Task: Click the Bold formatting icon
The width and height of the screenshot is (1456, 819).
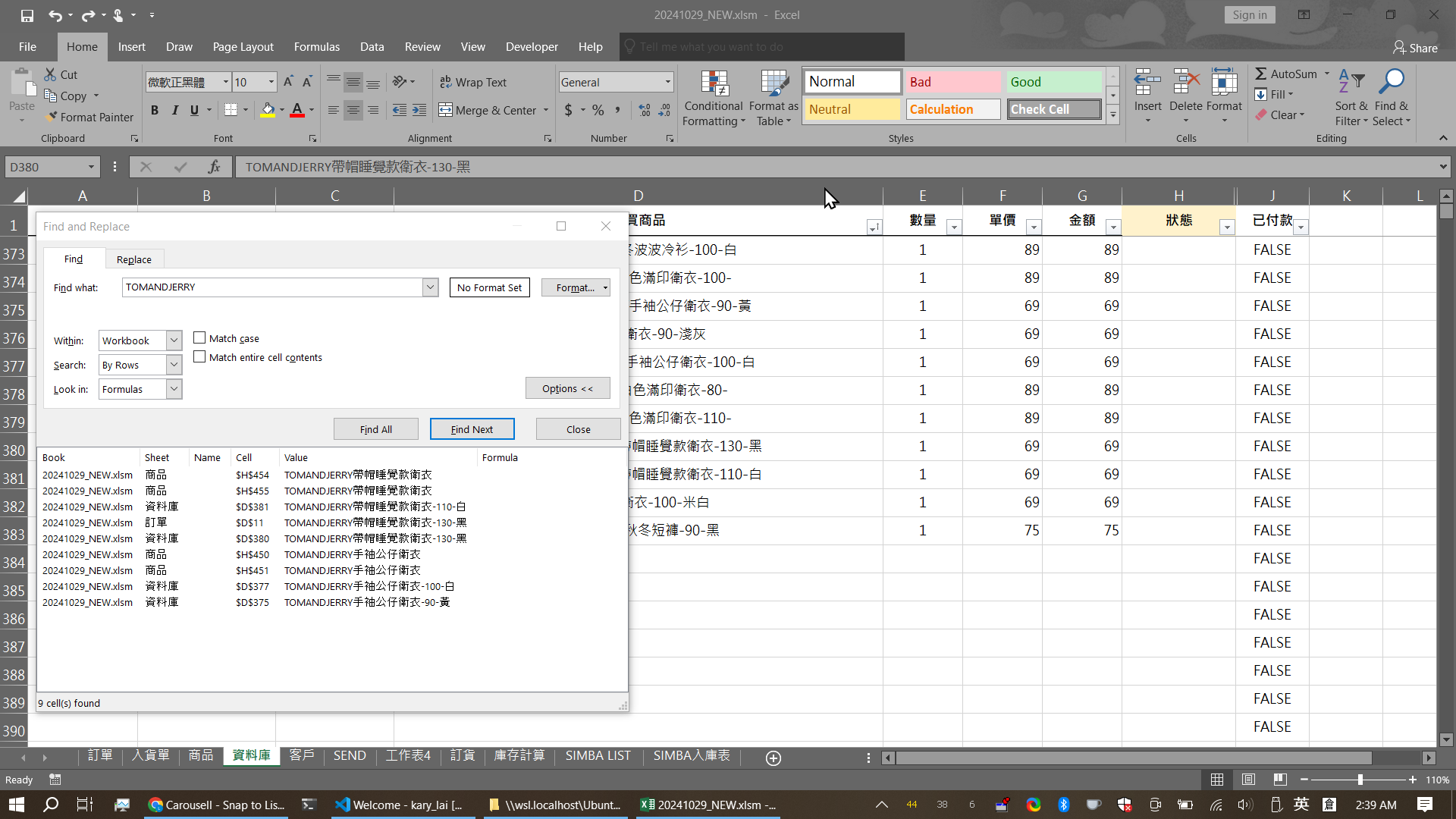Action: click(155, 111)
